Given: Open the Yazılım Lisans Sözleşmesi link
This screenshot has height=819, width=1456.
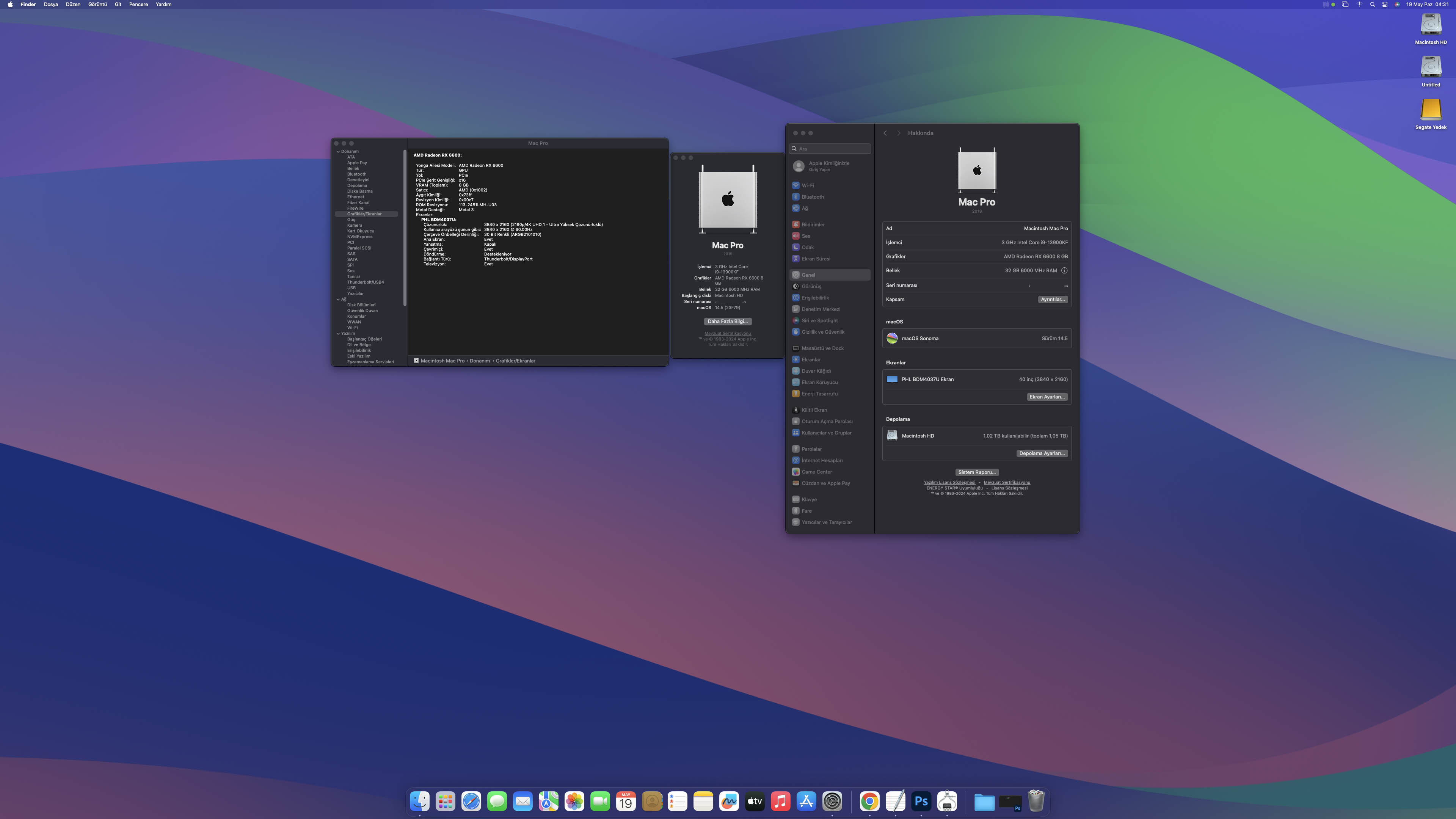Looking at the screenshot, I should (x=949, y=483).
